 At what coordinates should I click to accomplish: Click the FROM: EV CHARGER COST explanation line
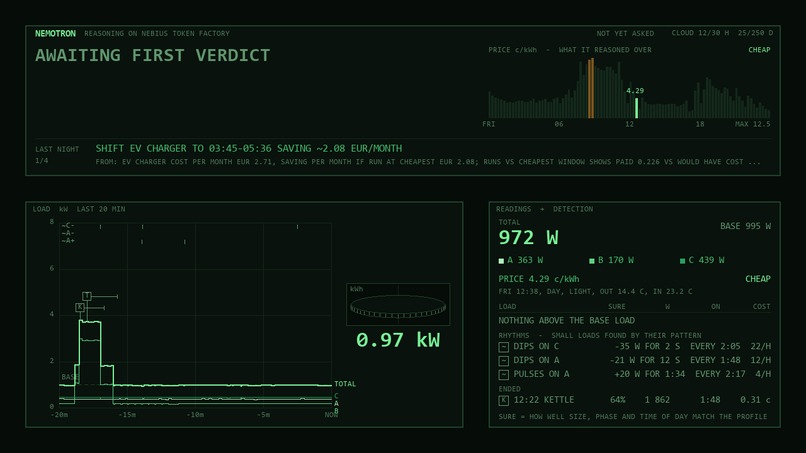click(428, 162)
